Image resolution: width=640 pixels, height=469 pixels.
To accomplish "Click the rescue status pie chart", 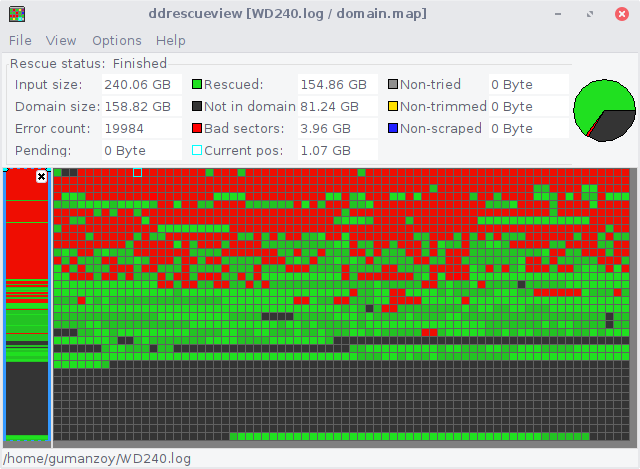I will tap(604, 111).
